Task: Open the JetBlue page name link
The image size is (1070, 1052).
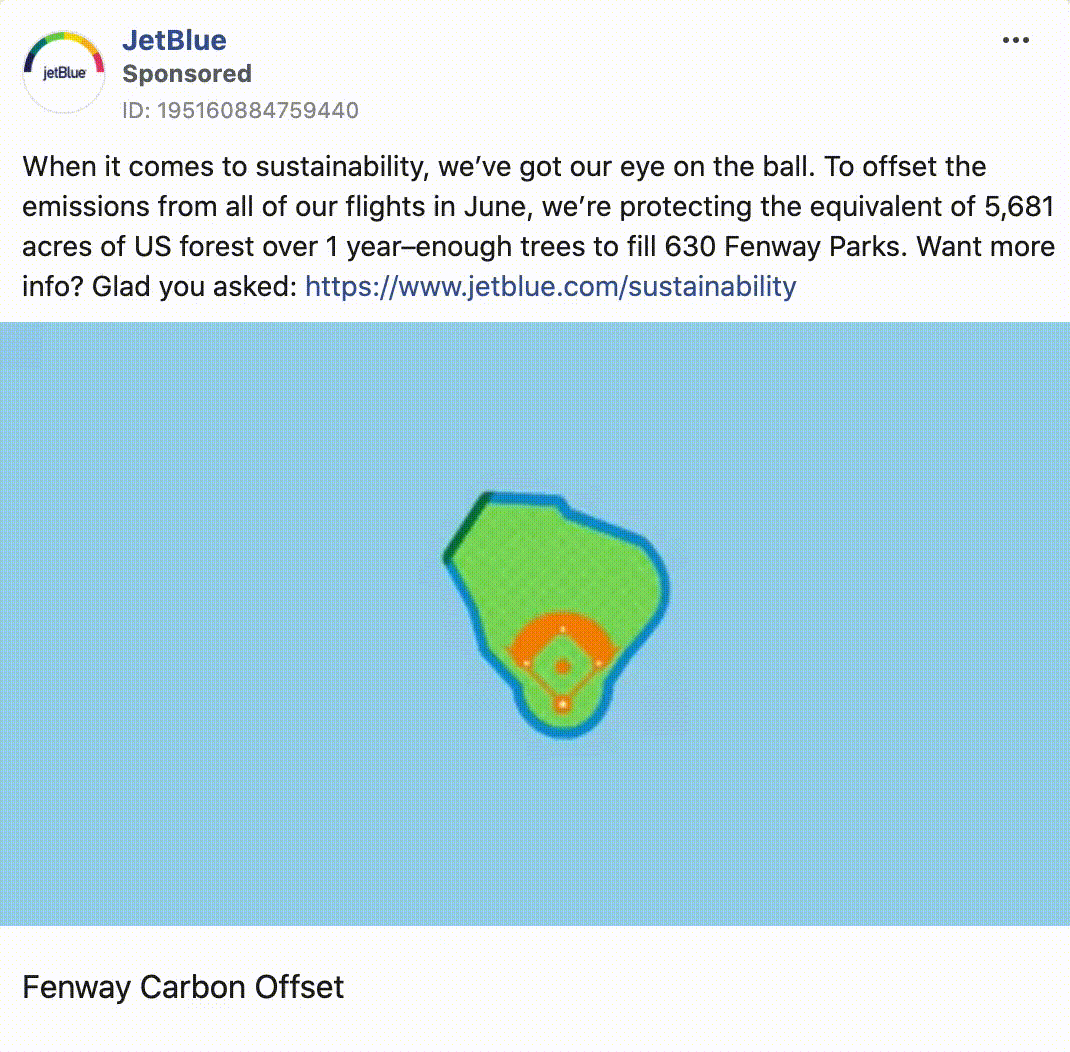Action: point(174,40)
